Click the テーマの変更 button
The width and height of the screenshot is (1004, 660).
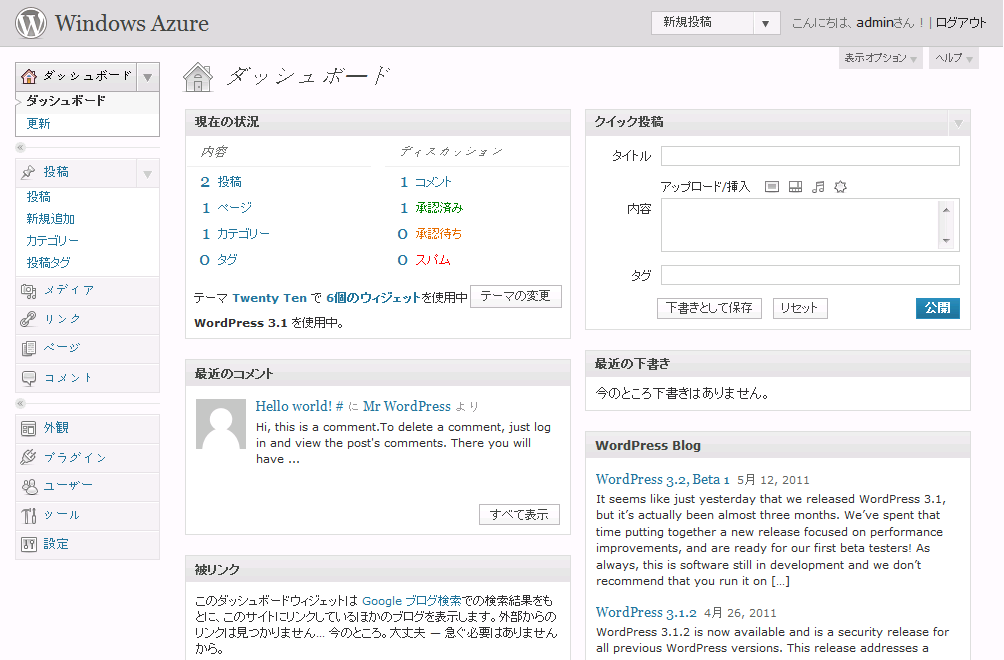coord(515,296)
